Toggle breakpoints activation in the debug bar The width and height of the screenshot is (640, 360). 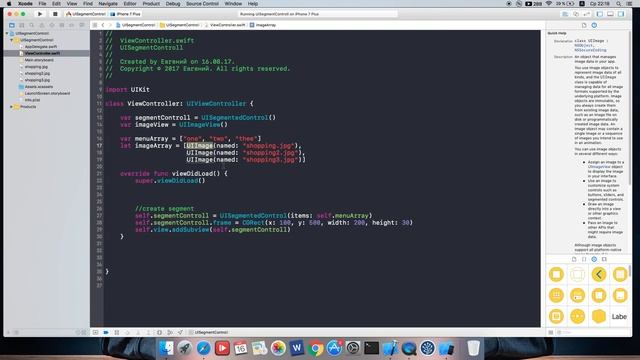(106, 333)
